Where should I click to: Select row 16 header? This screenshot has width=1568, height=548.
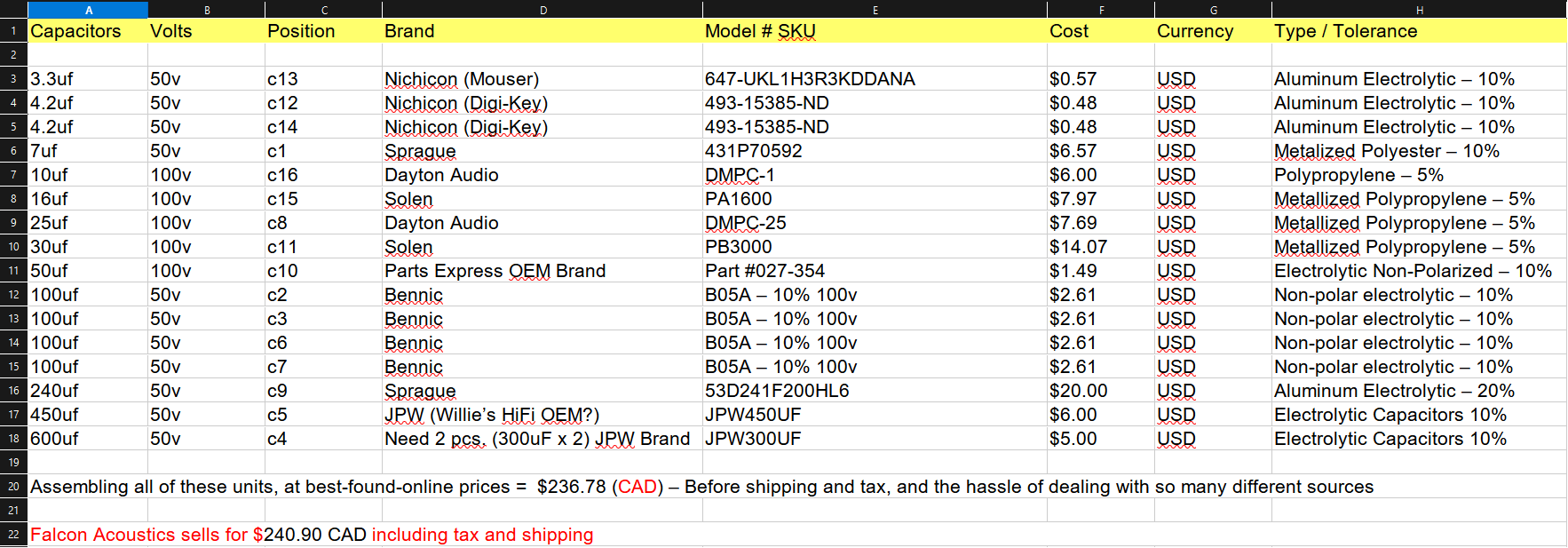[x=13, y=391]
